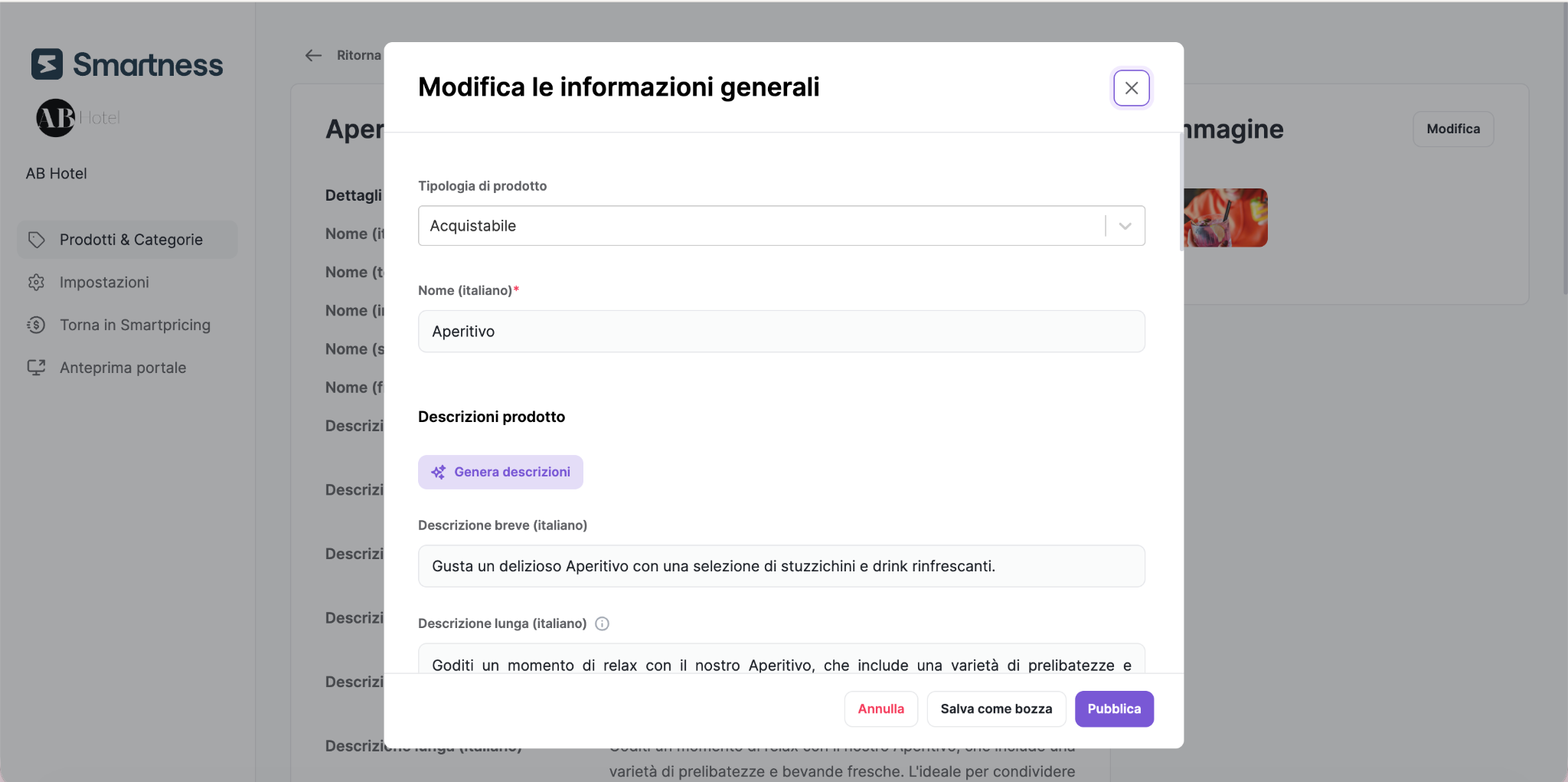Click the Descrizione breve (italiano) field
This screenshot has width=1568, height=782.
(x=781, y=566)
